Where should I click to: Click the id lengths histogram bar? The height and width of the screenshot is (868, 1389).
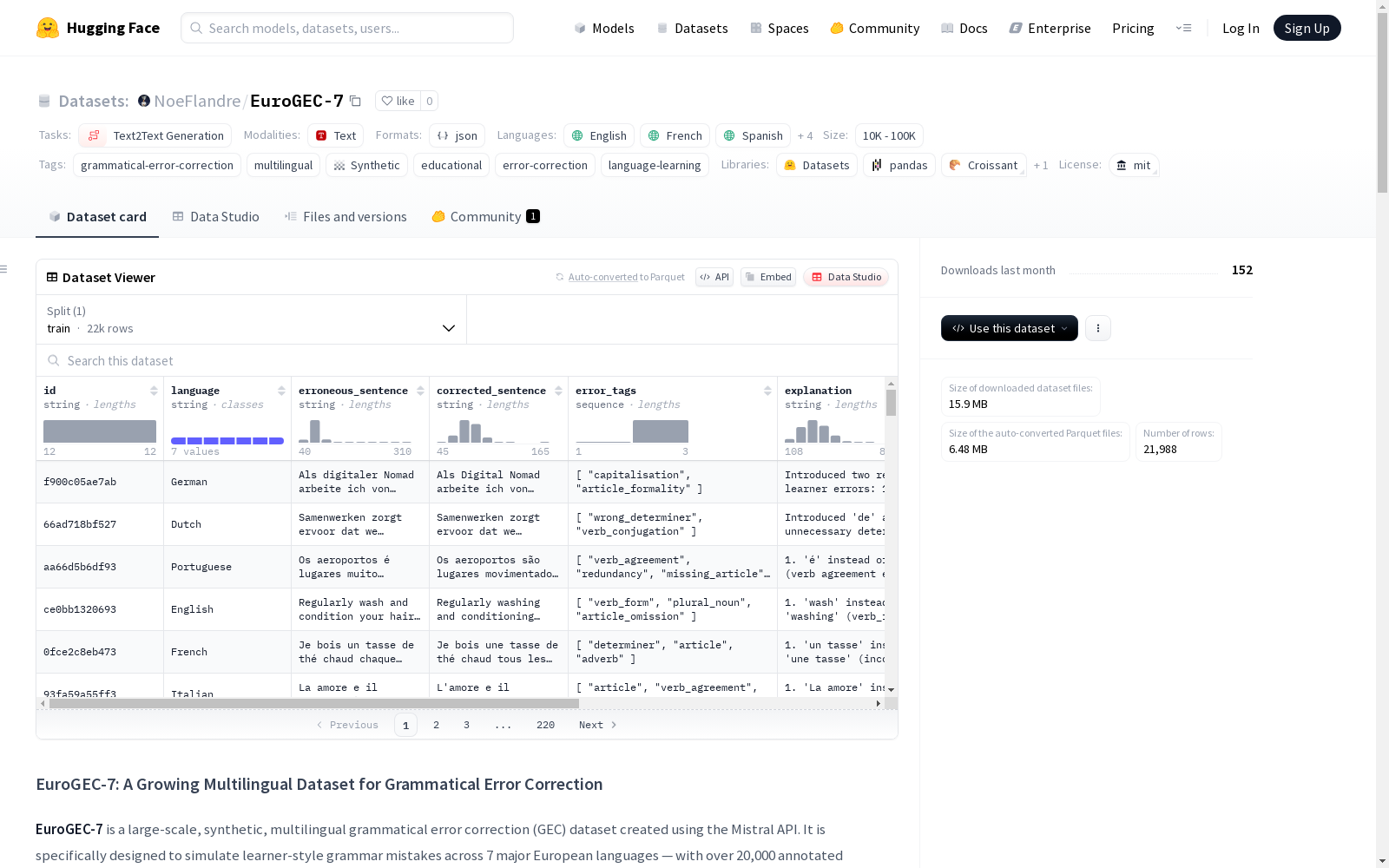pos(100,431)
